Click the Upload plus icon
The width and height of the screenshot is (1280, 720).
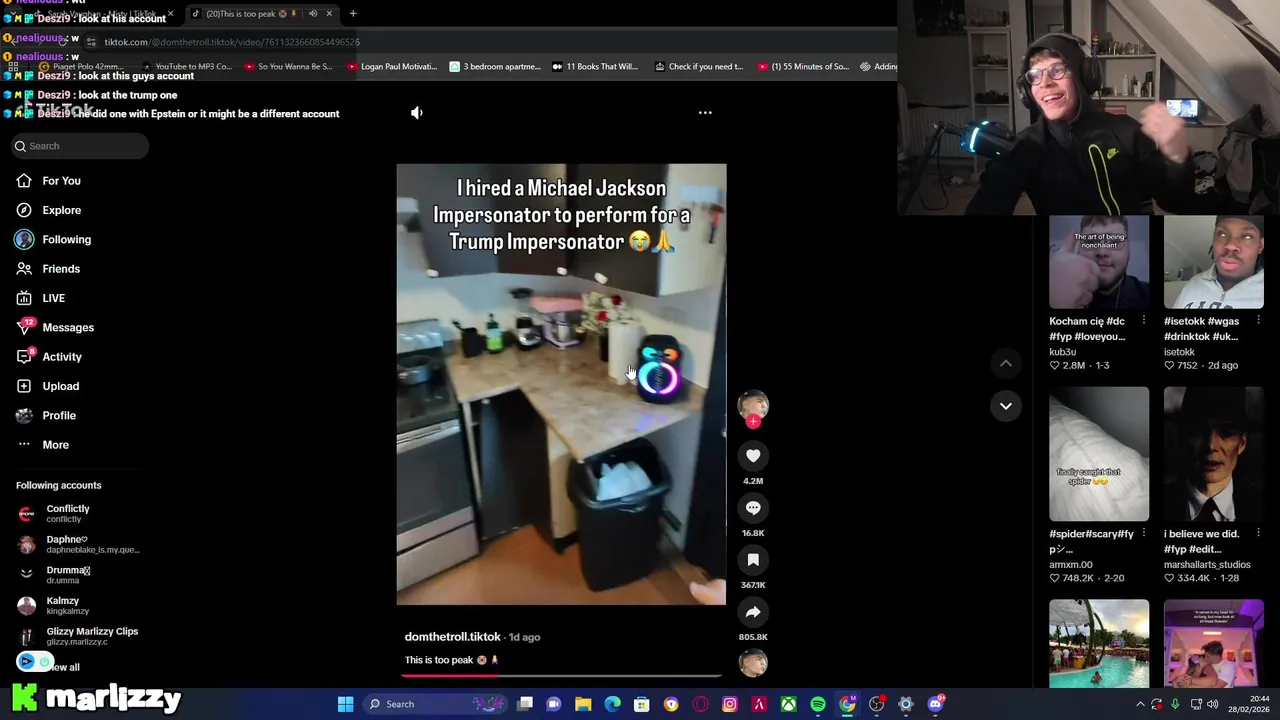pos(24,386)
